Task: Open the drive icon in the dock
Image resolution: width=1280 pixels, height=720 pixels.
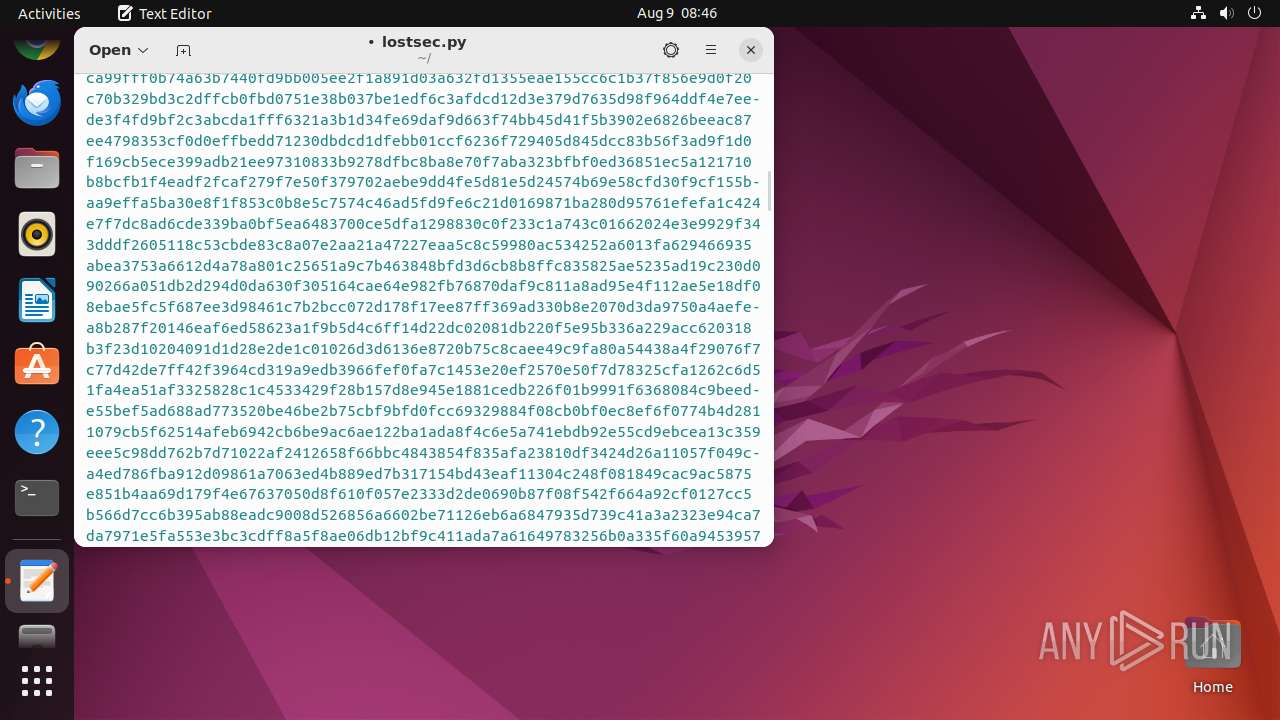Action: pos(37,636)
